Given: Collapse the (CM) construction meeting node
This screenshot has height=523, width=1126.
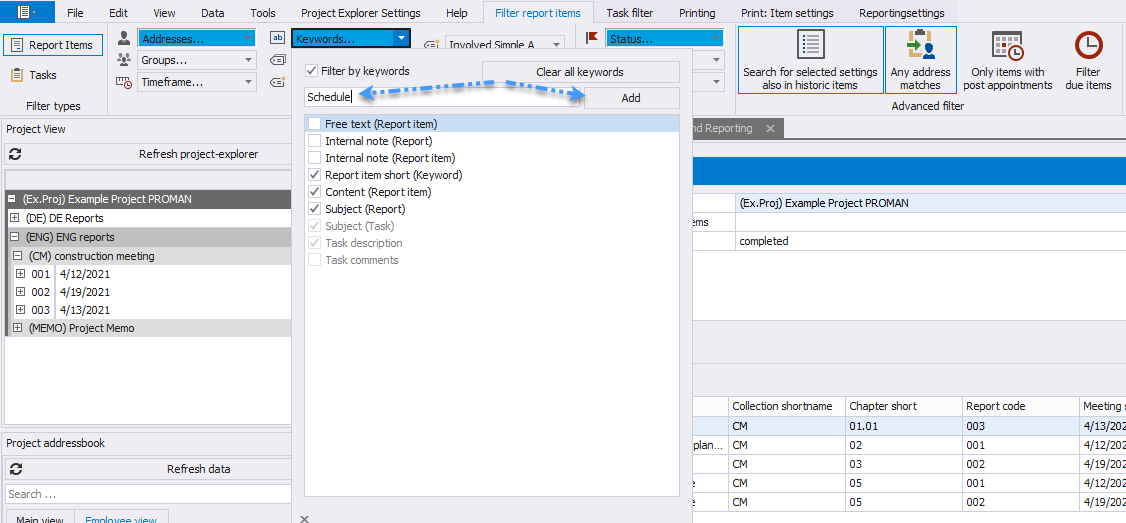Looking at the screenshot, I should (x=19, y=256).
